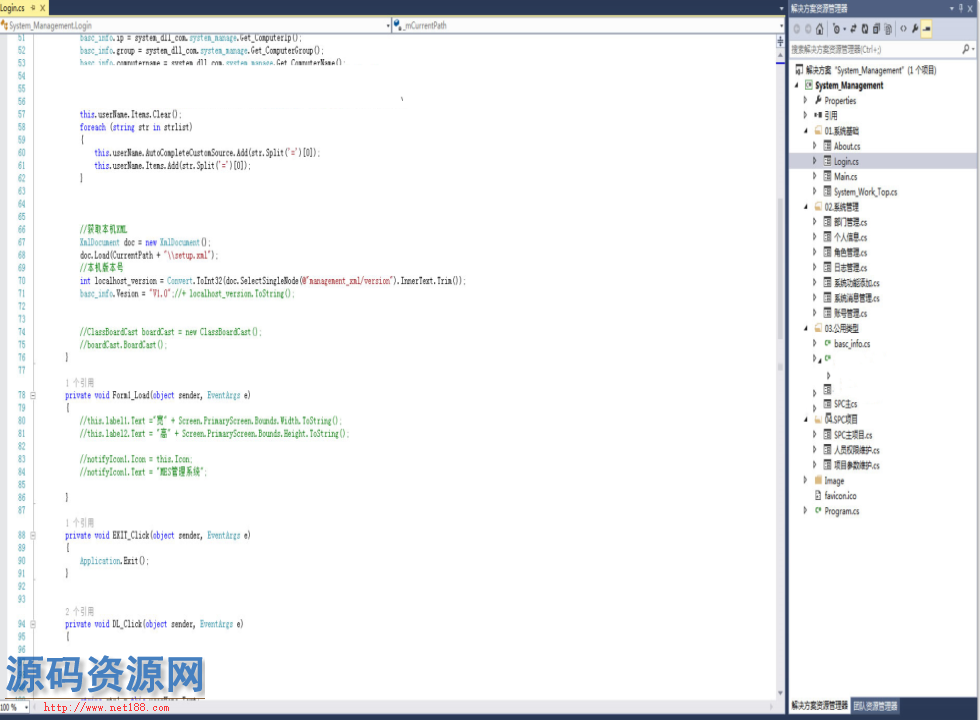The height and width of the screenshot is (720, 980).
Task: Expand the Login.cs tree node
Action: click(814, 161)
